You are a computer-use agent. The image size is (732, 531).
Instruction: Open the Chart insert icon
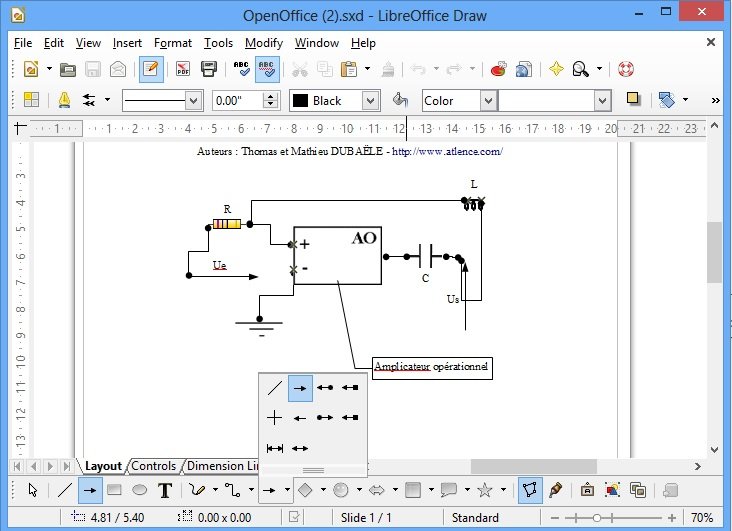pos(499,69)
